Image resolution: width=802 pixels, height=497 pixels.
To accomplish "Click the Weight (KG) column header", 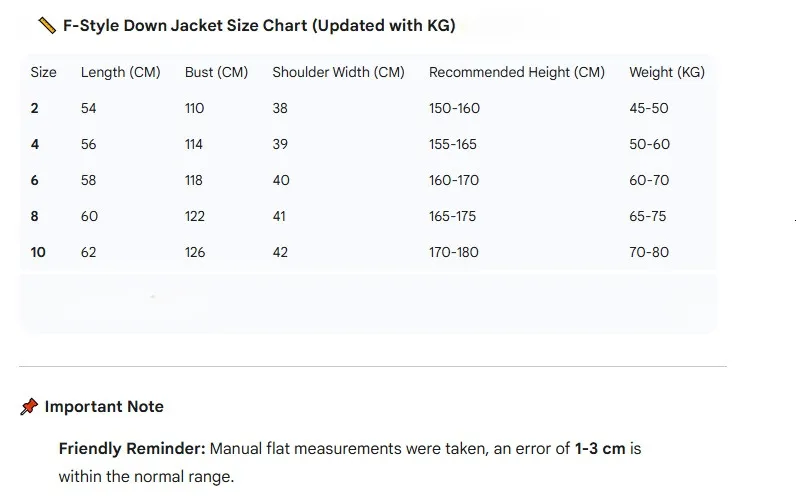I will [667, 72].
